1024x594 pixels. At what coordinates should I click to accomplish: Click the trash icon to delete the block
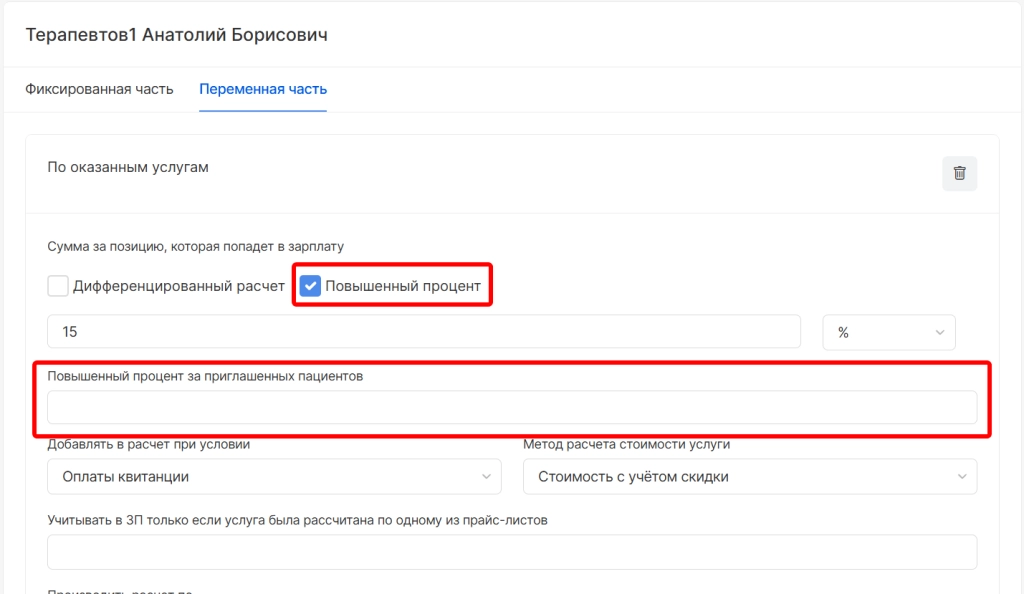pyautogui.click(x=959, y=173)
